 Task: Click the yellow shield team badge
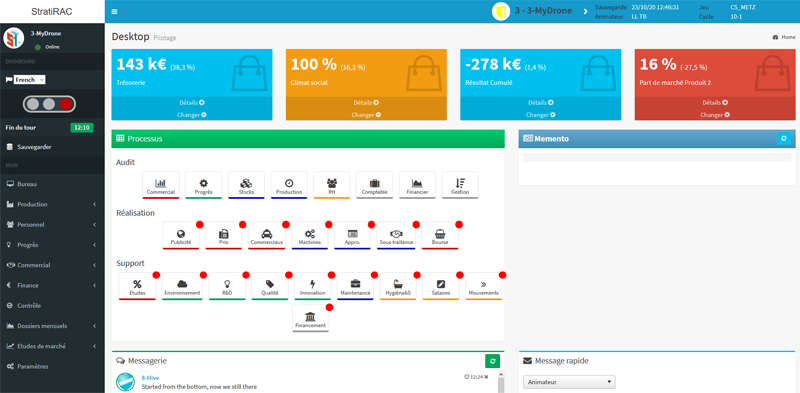coord(501,11)
